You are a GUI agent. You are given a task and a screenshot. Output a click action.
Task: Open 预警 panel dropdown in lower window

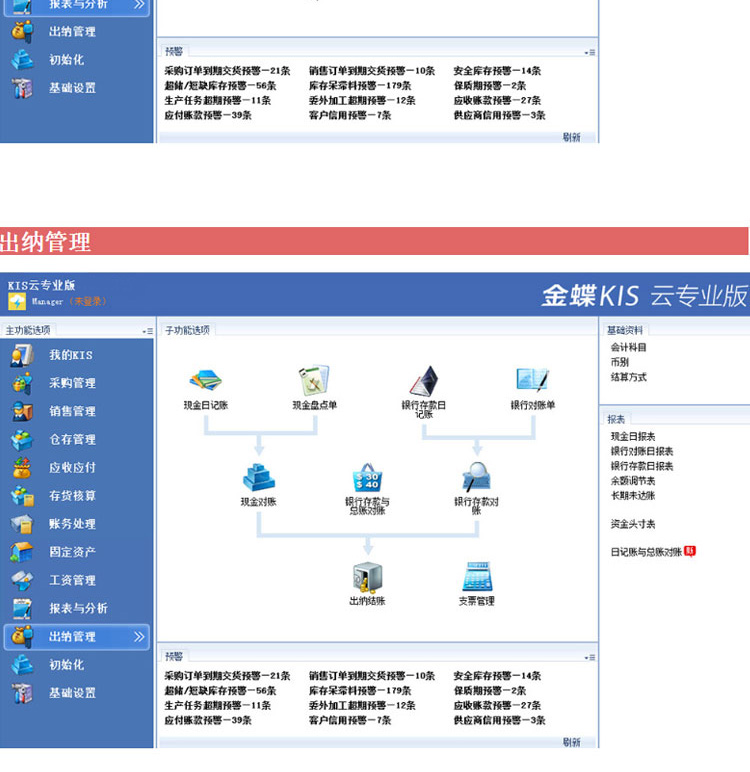pyautogui.click(x=590, y=657)
